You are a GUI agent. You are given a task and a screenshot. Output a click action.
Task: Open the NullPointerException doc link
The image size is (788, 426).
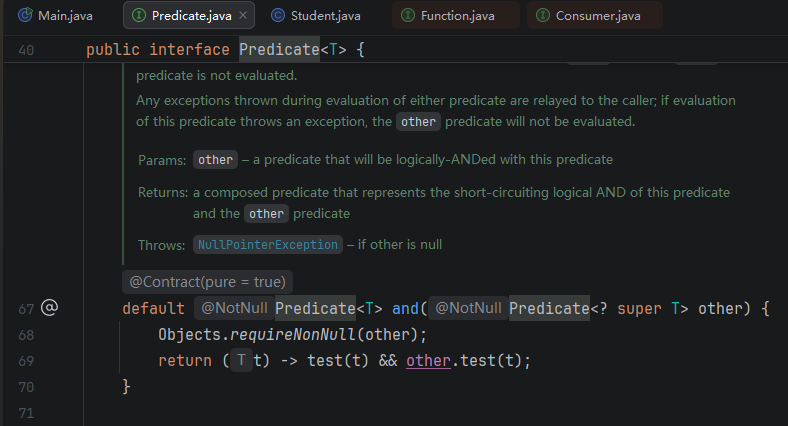(268, 245)
